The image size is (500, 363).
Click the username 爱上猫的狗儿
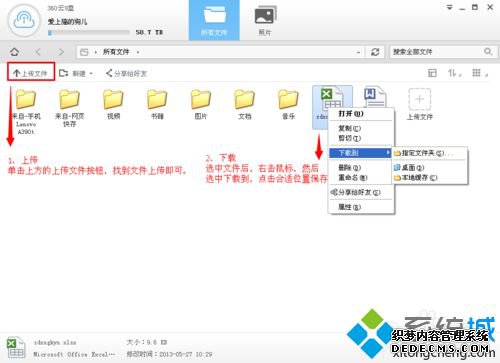coord(67,22)
